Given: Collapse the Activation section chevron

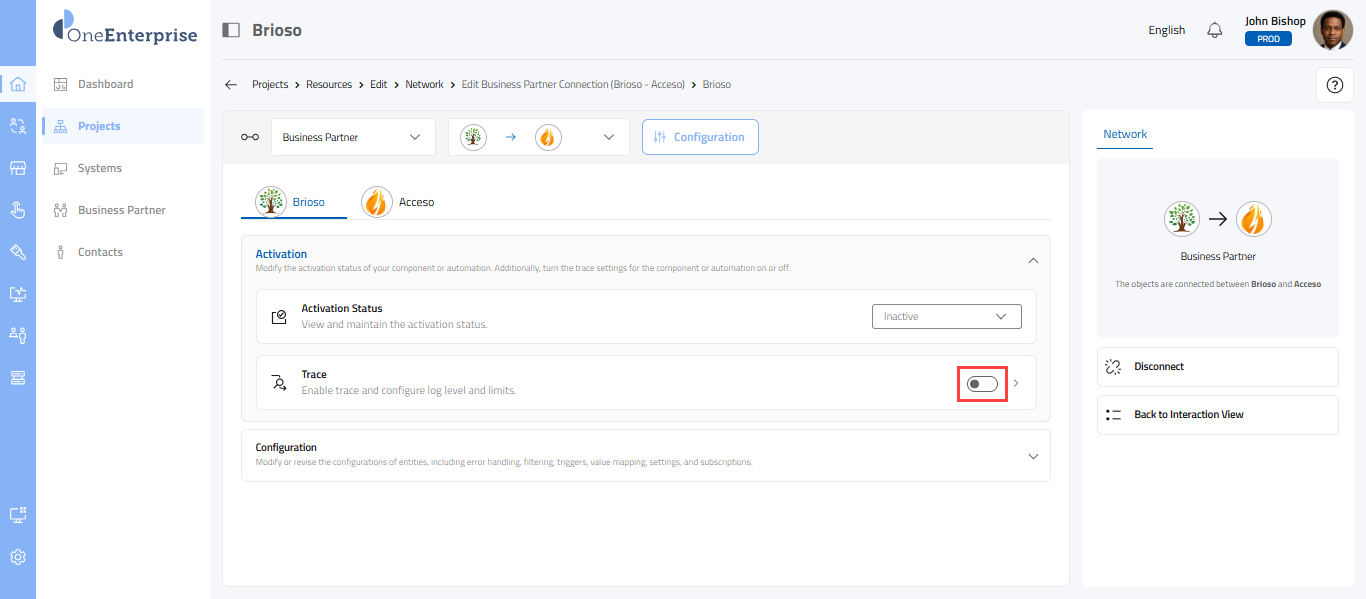Looking at the screenshot, I should point(1033,260).
